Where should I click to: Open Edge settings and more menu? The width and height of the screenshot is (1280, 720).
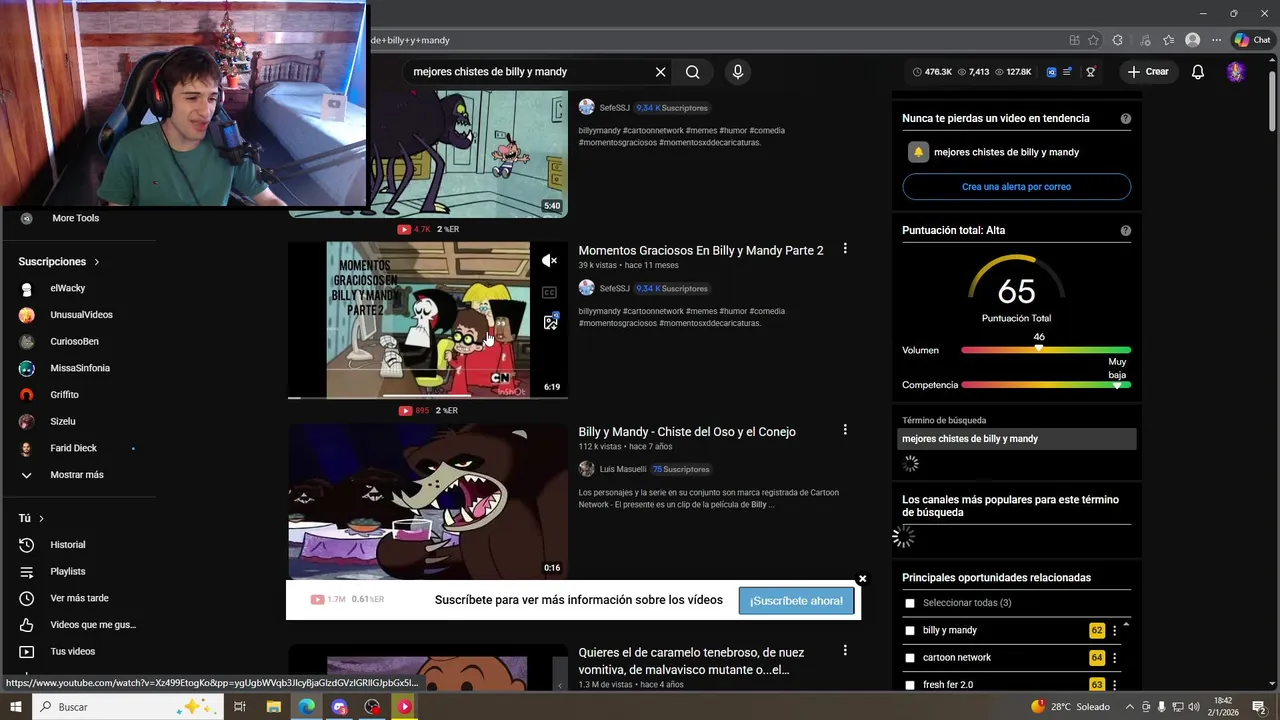point(1216,40)
